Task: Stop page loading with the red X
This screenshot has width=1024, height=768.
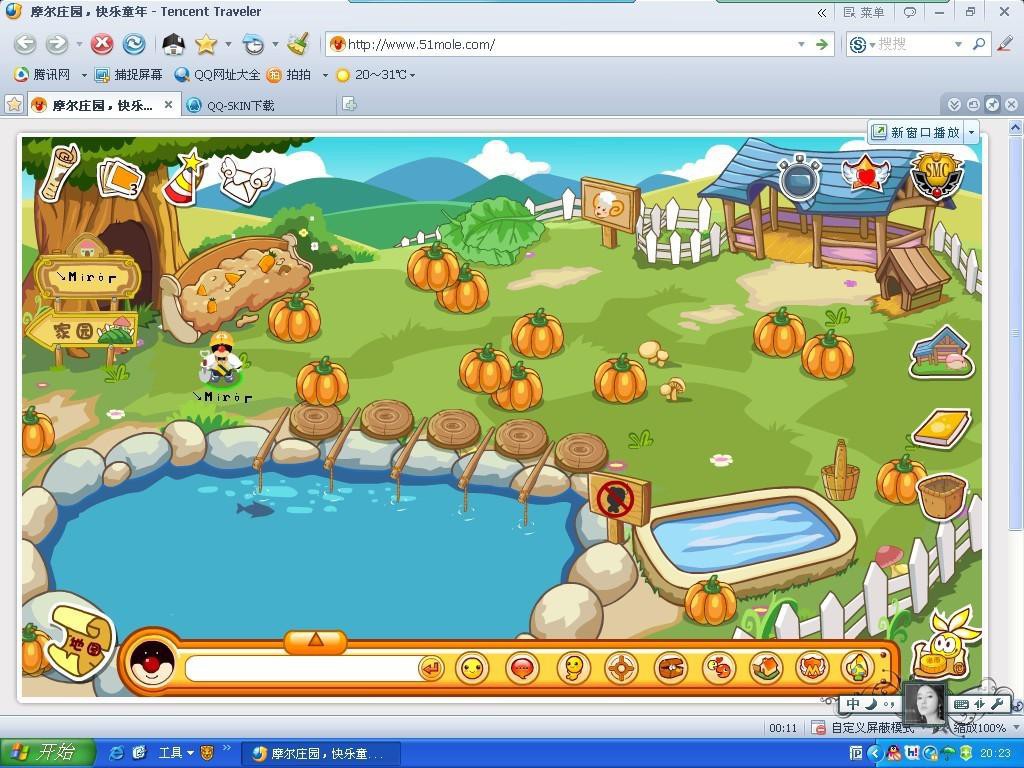Action: [x=101, y=44]
